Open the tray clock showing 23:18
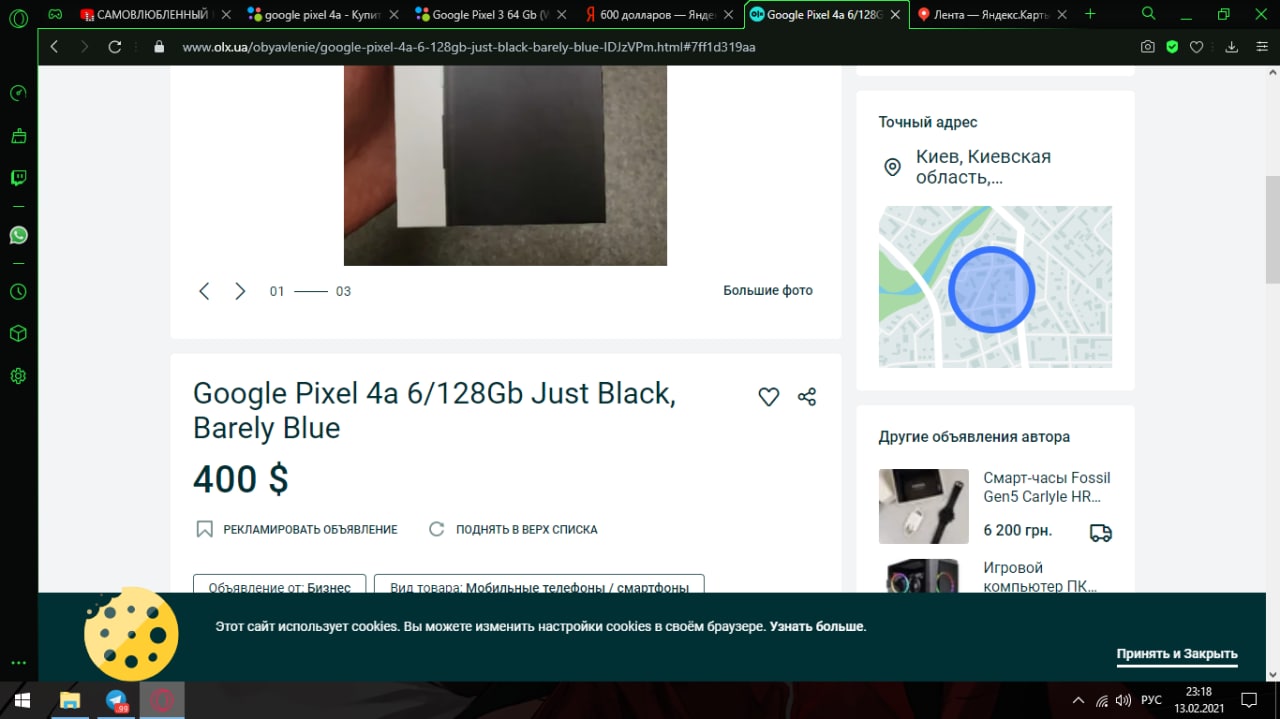This screenshot has height=719, width=1280. [x=1198, y=700]
